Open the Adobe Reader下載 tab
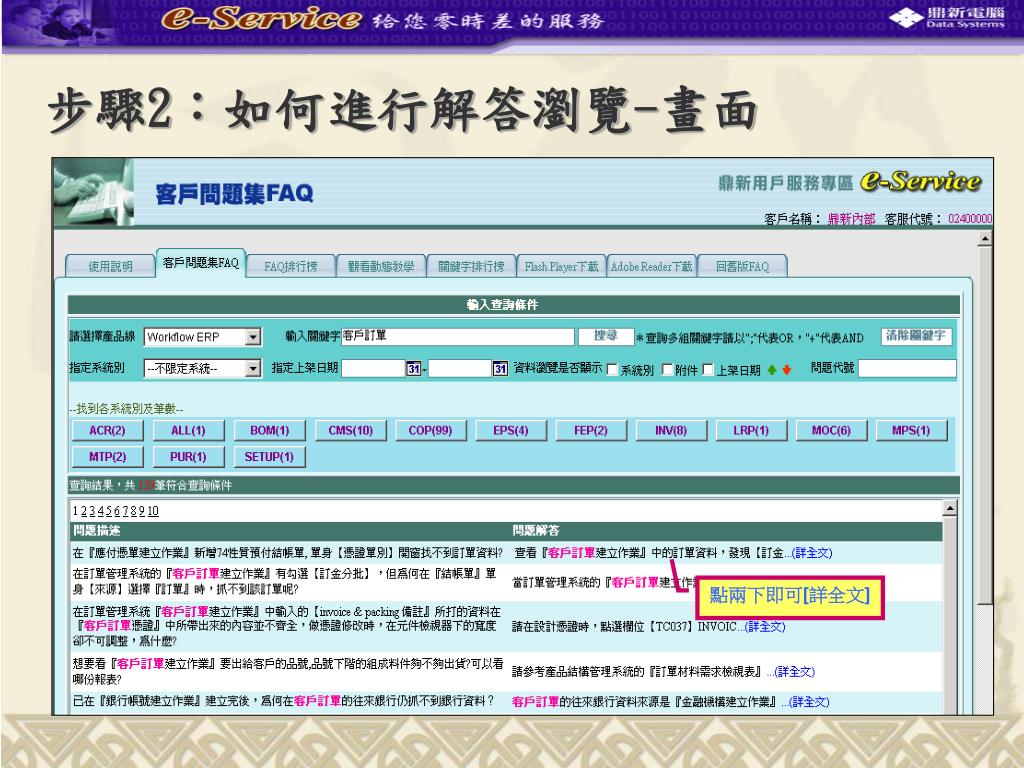 tap(651, 266)
